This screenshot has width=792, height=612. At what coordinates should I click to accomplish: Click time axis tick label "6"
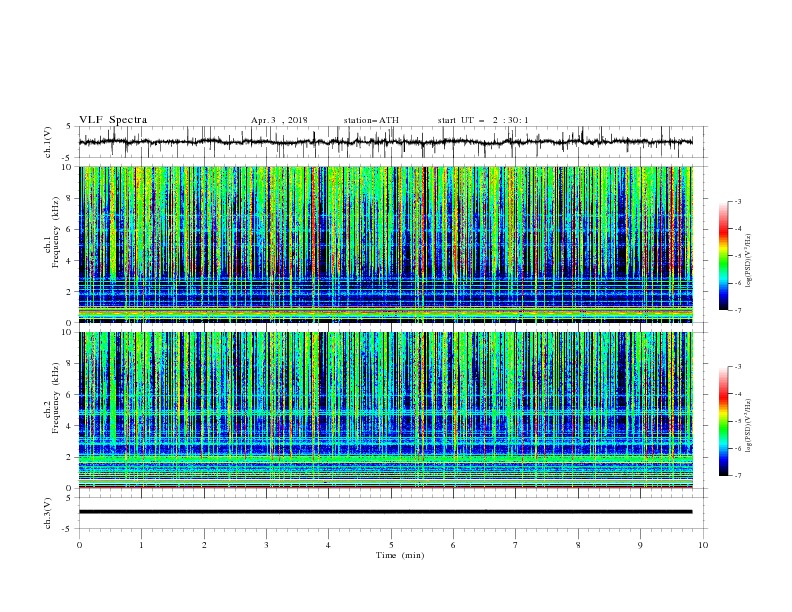pyautogui.click(x=453, y=545)
